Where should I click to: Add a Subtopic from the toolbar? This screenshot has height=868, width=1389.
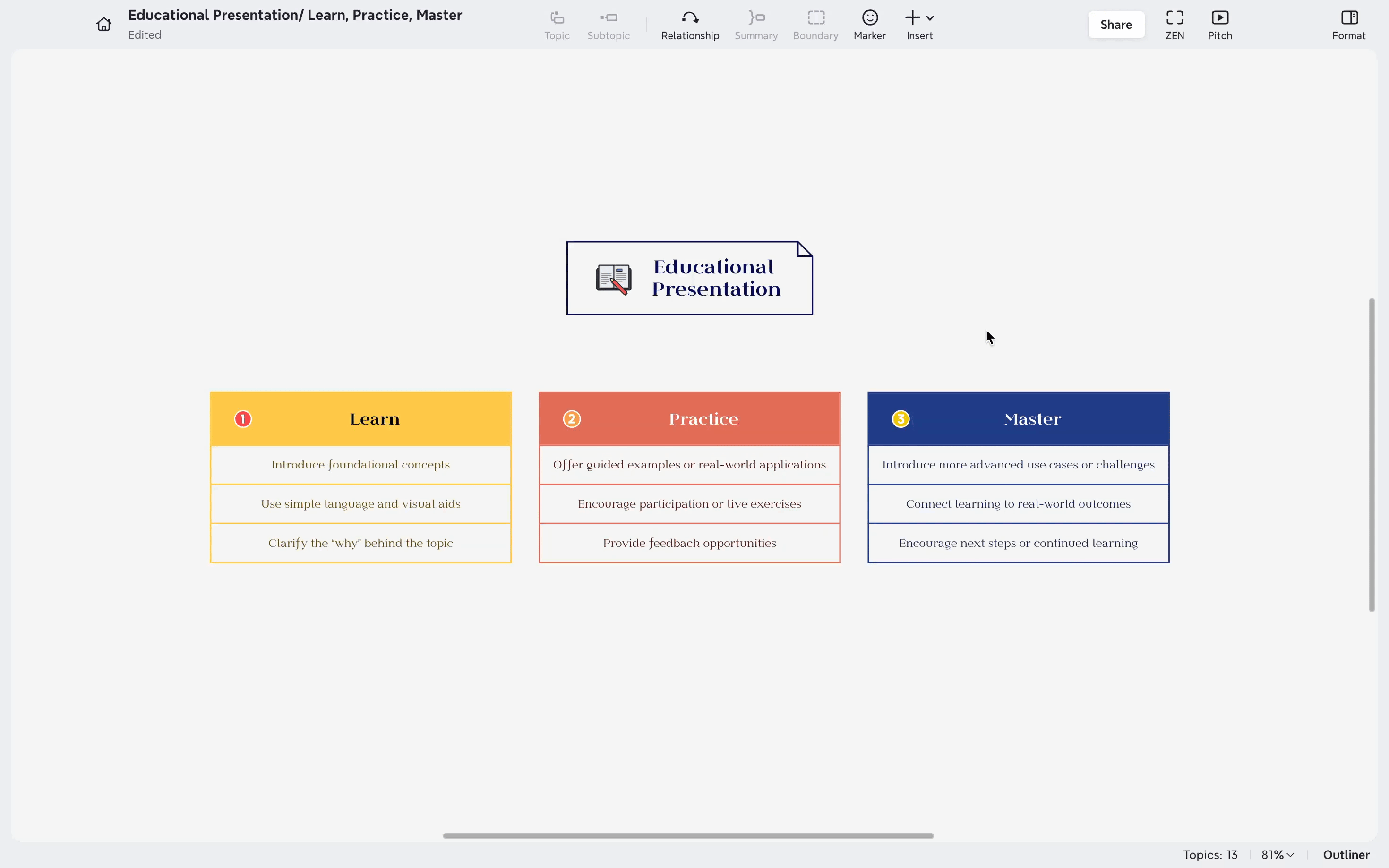pyautogui.click(x=608, y=26)
